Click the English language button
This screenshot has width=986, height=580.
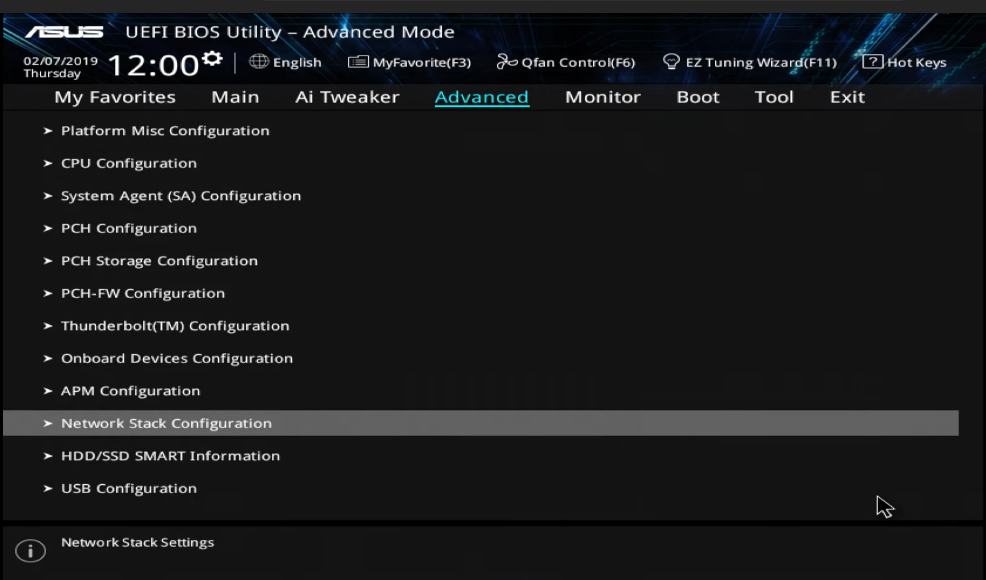click(297, 62)
